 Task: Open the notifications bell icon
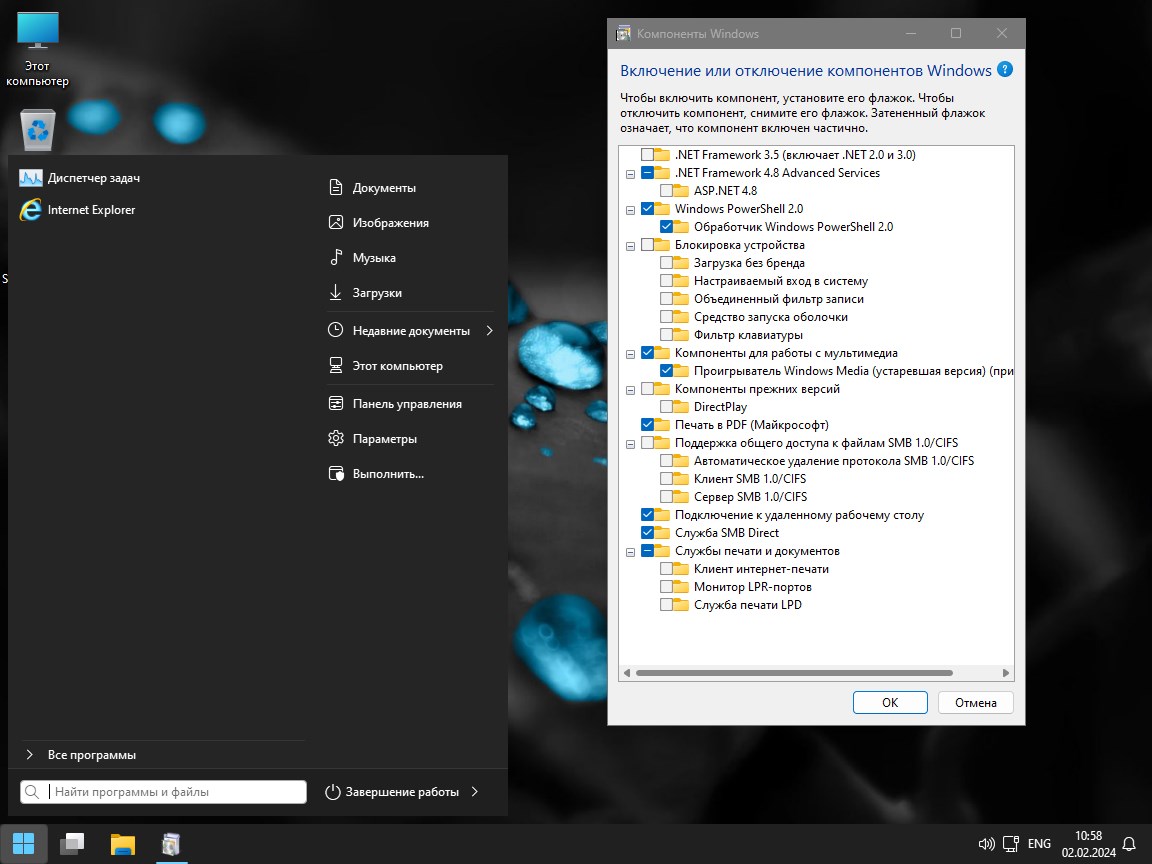pos(1129,844)
